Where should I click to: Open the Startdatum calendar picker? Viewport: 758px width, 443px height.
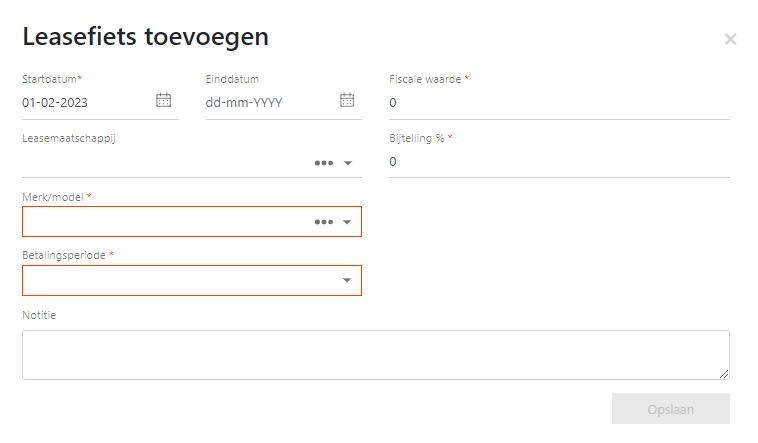163,100
